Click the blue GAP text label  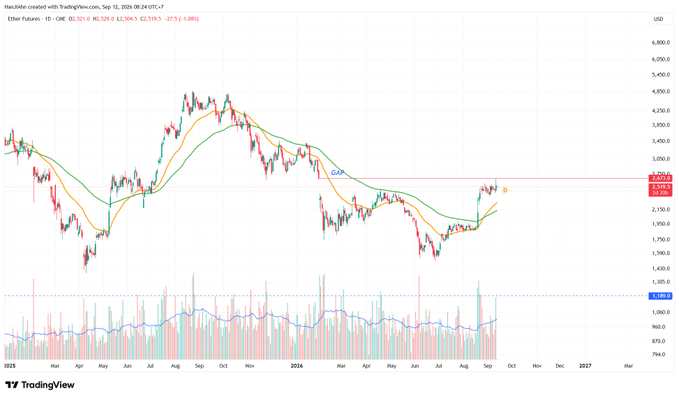coord(337,173)
